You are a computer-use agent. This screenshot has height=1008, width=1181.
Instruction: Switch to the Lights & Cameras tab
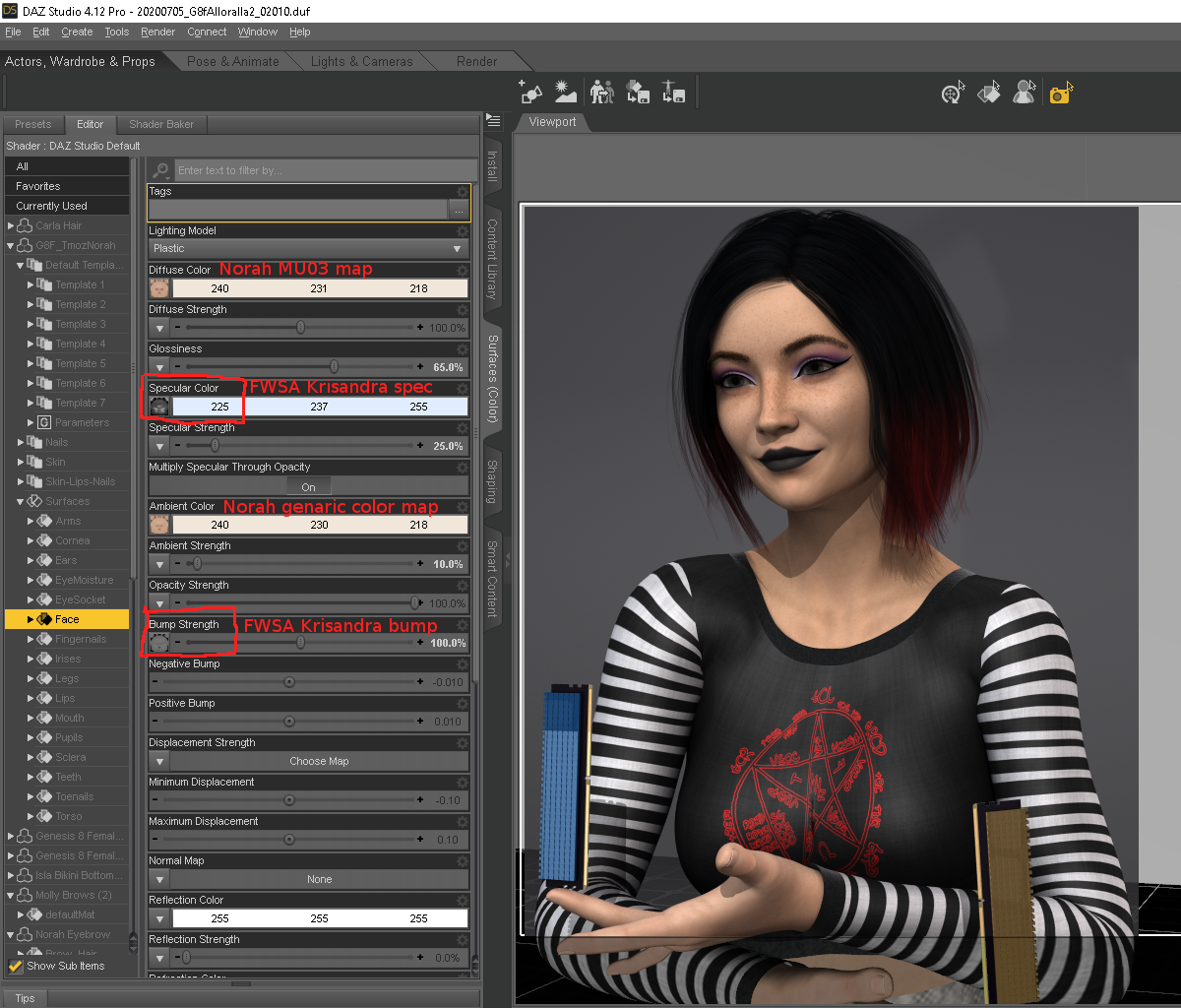362,61
